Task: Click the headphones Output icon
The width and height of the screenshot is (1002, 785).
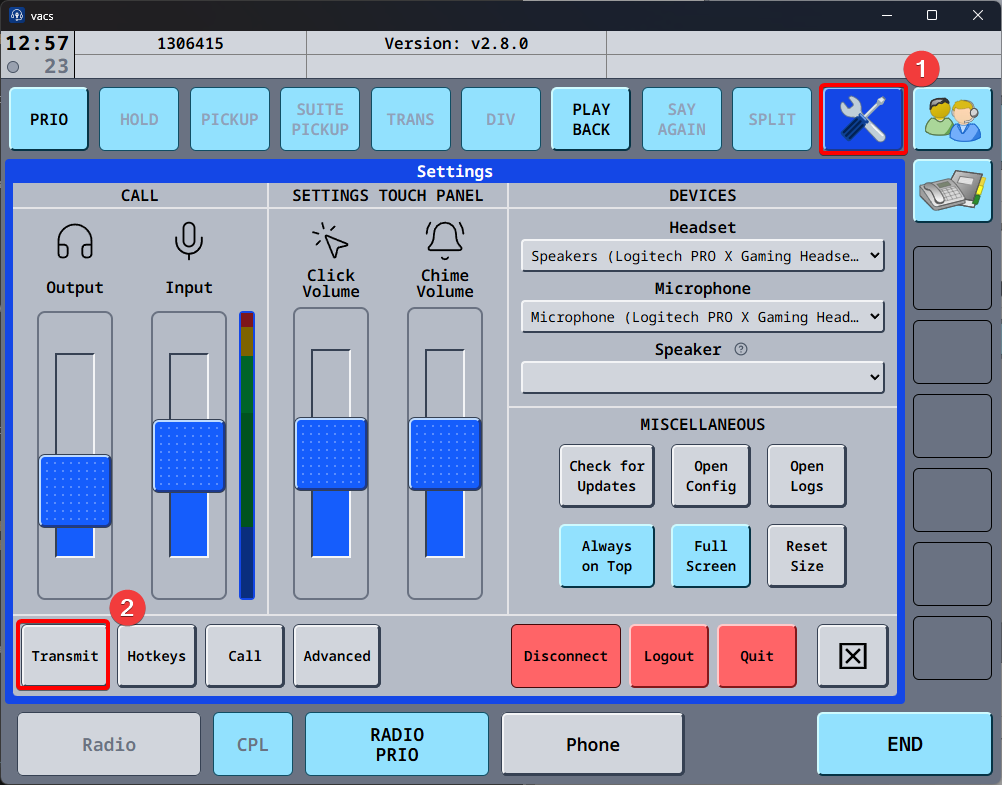Action: pyautogui.click(x=75, y=241)
